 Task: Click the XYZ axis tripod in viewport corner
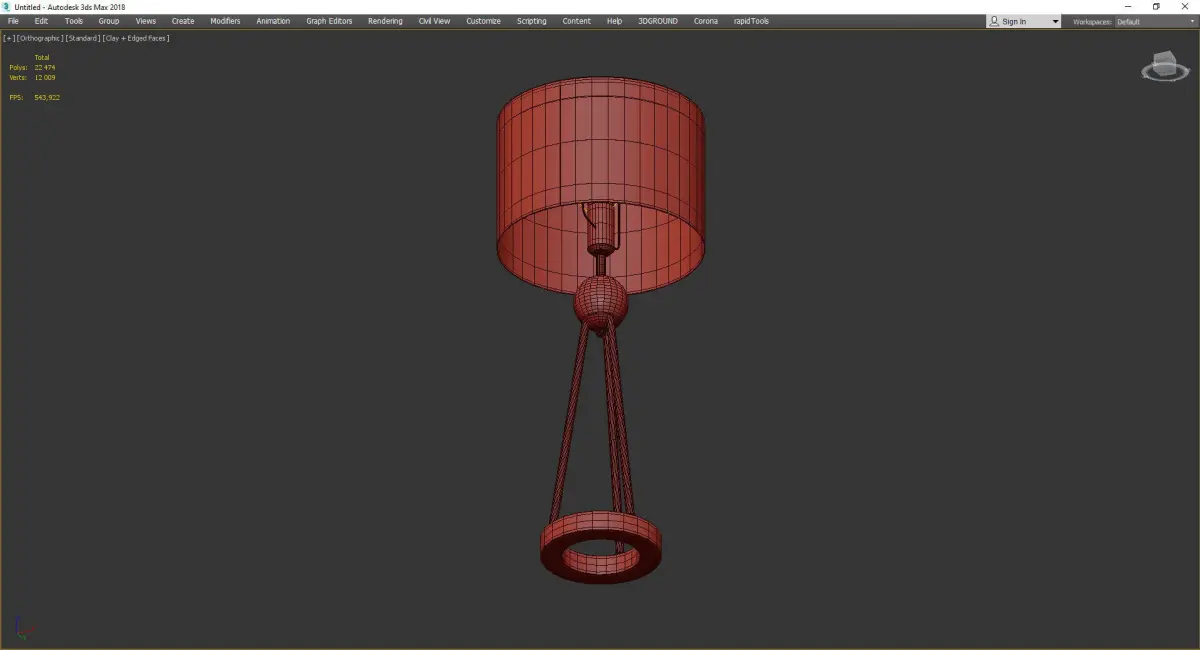24,628
